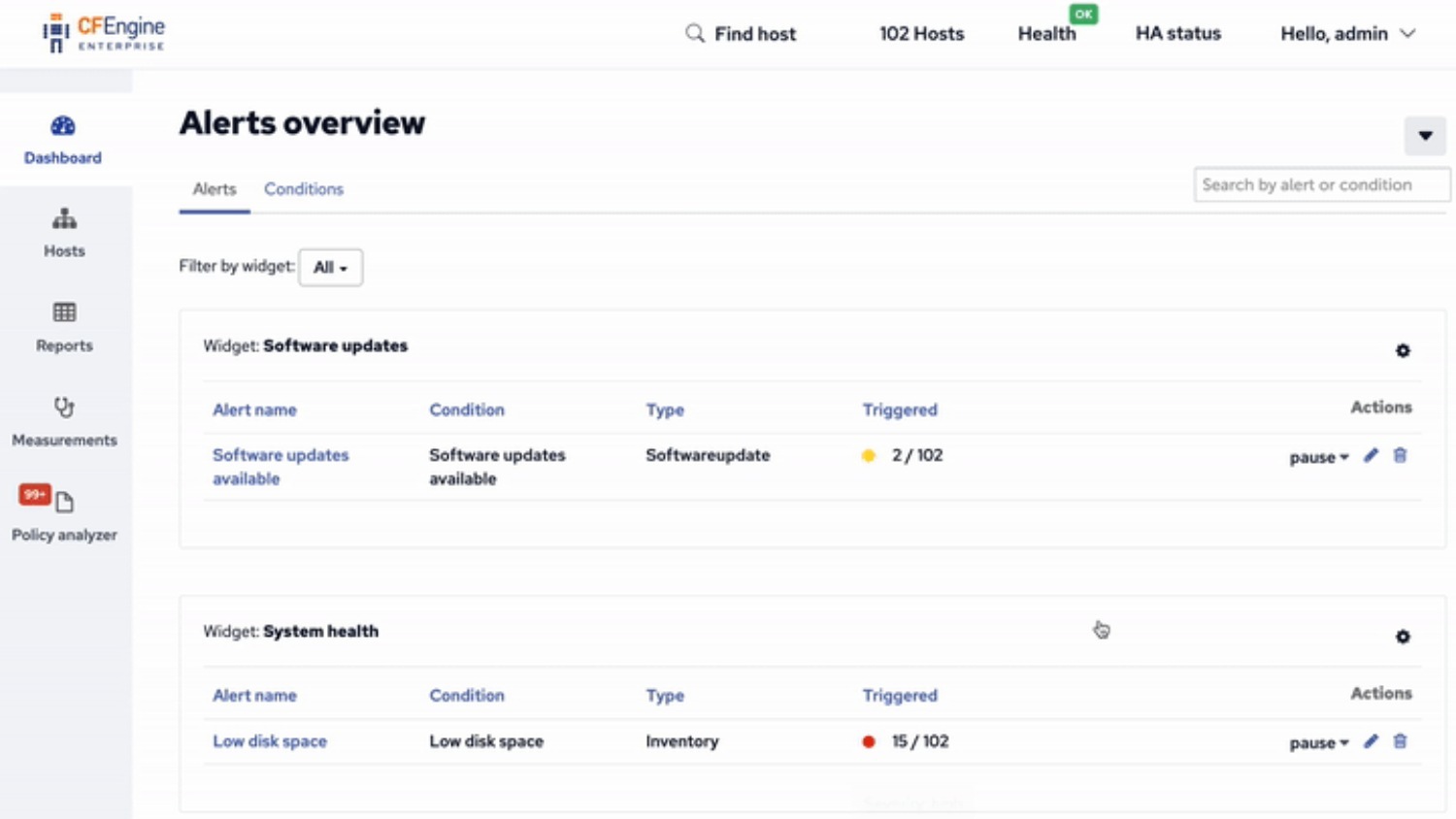Edit the Low disk space alert
Image resolution: width=1456 pixels, height=819 pixels.
pyautogui.click(x=1371, y=741)
